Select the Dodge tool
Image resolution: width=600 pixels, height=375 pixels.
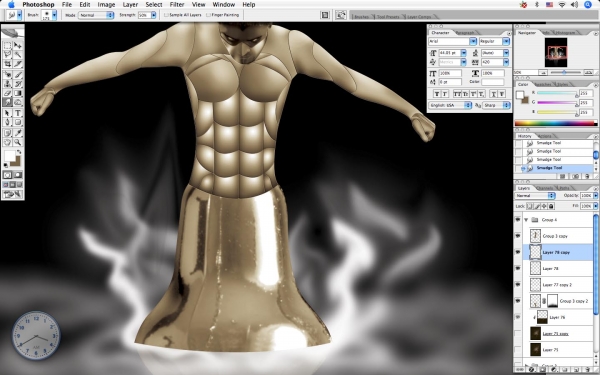click(x=18, y=102)
